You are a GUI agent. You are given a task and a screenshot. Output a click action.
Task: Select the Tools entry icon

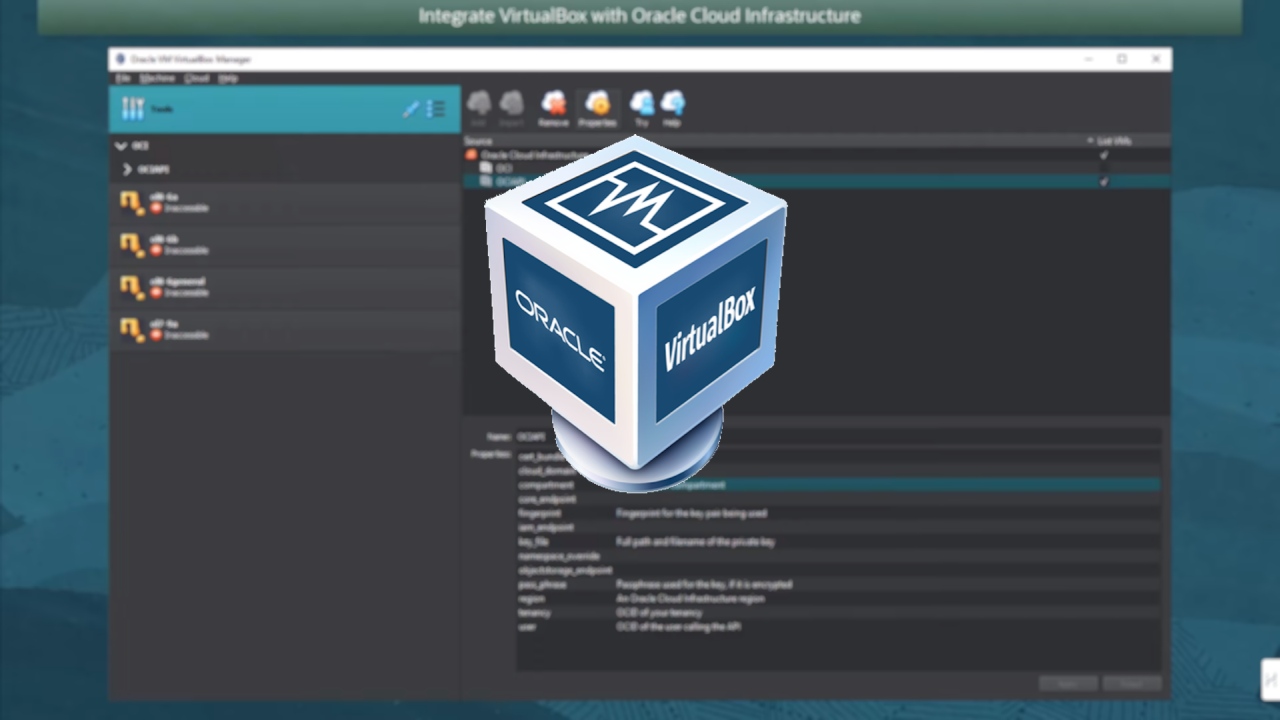[x=133, y=109]
